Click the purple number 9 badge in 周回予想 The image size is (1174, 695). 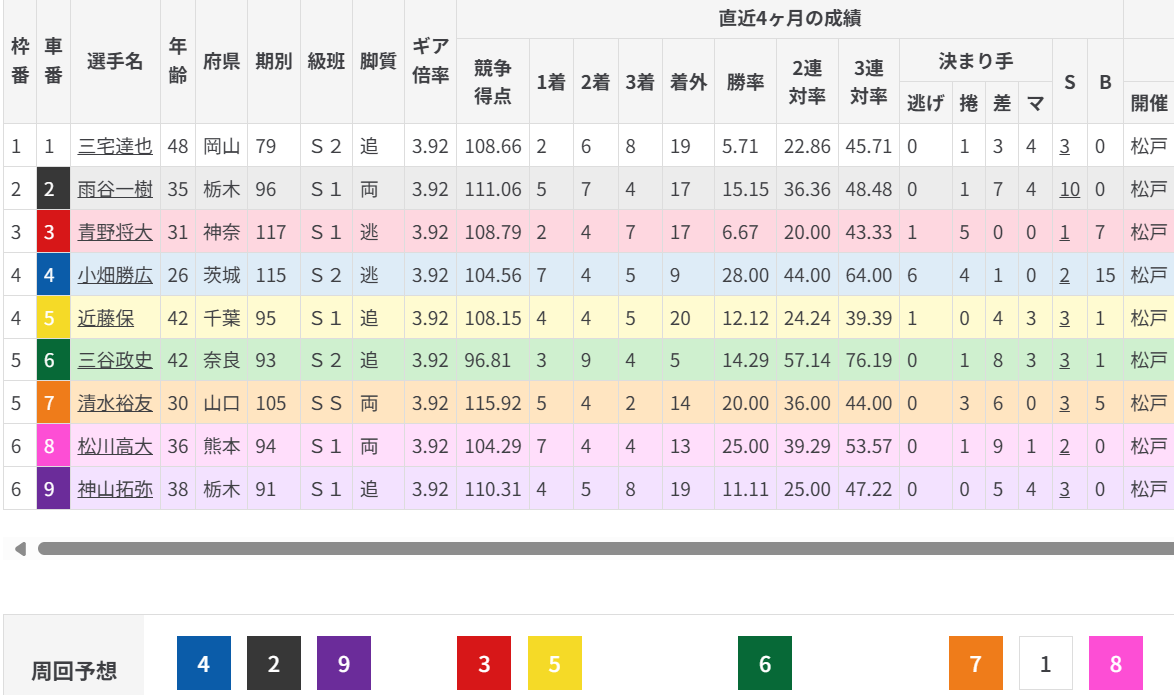pyautogui.click(x=344, y=664)
